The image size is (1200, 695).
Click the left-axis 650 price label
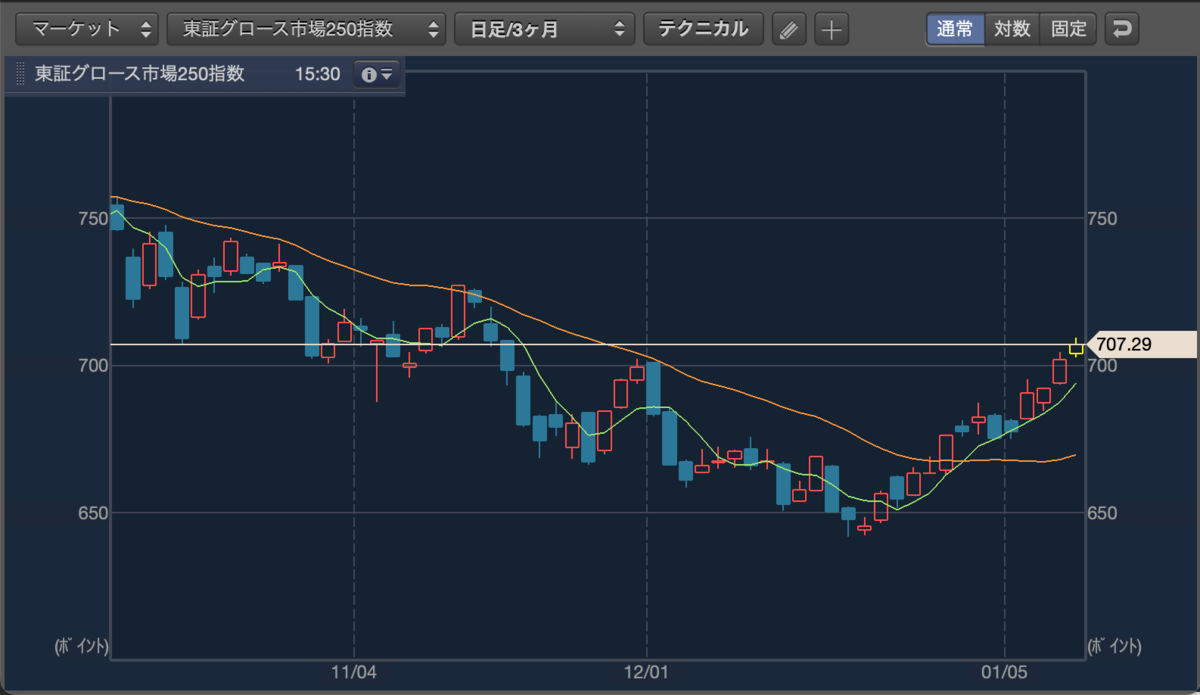(94, 513)
